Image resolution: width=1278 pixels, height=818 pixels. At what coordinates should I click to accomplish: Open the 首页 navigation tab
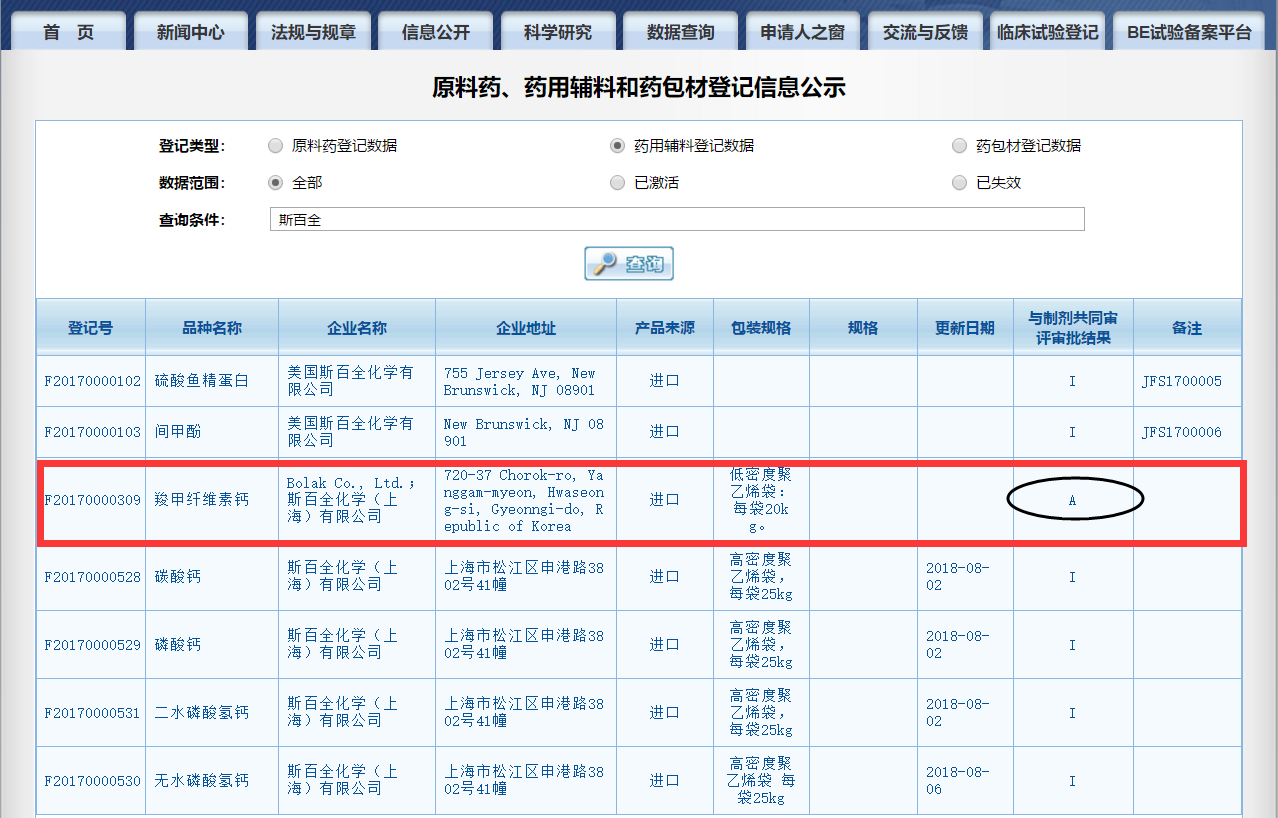click(68, 32)
